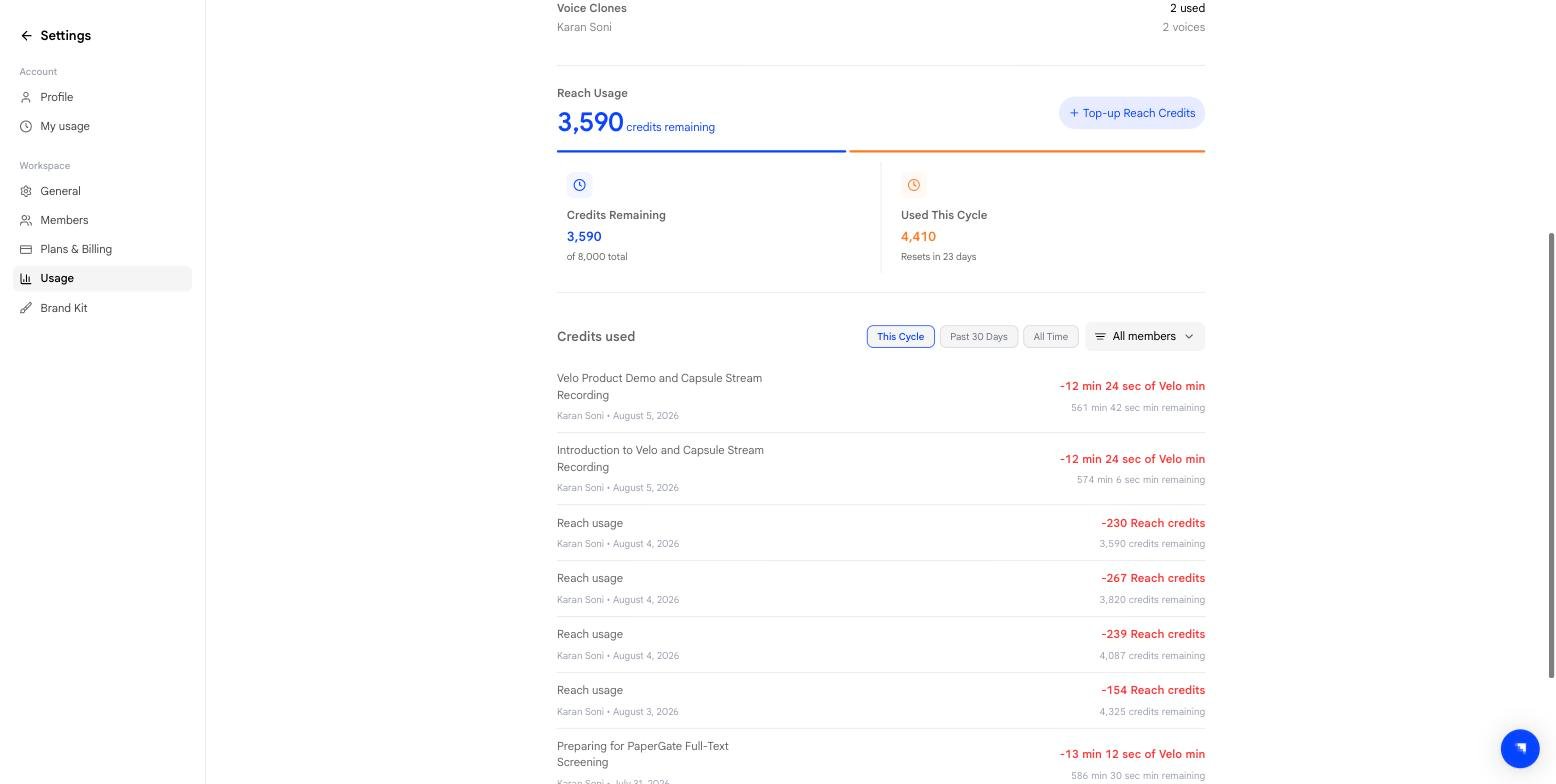Click the Voice Clones label
1556x784 pixels.
592,8
